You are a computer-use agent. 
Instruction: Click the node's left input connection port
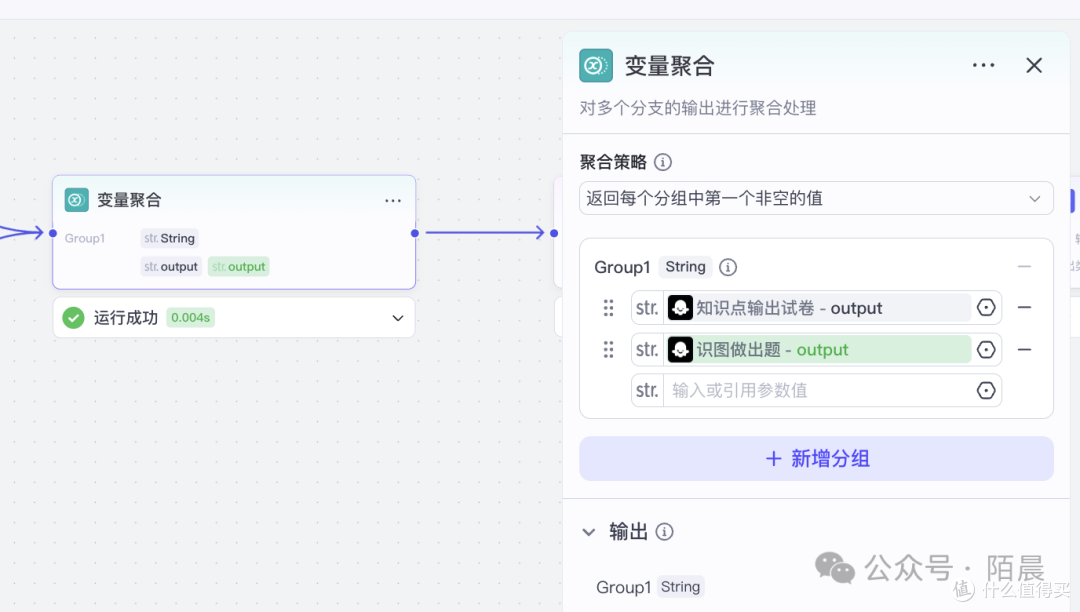[x=53, y=233]
